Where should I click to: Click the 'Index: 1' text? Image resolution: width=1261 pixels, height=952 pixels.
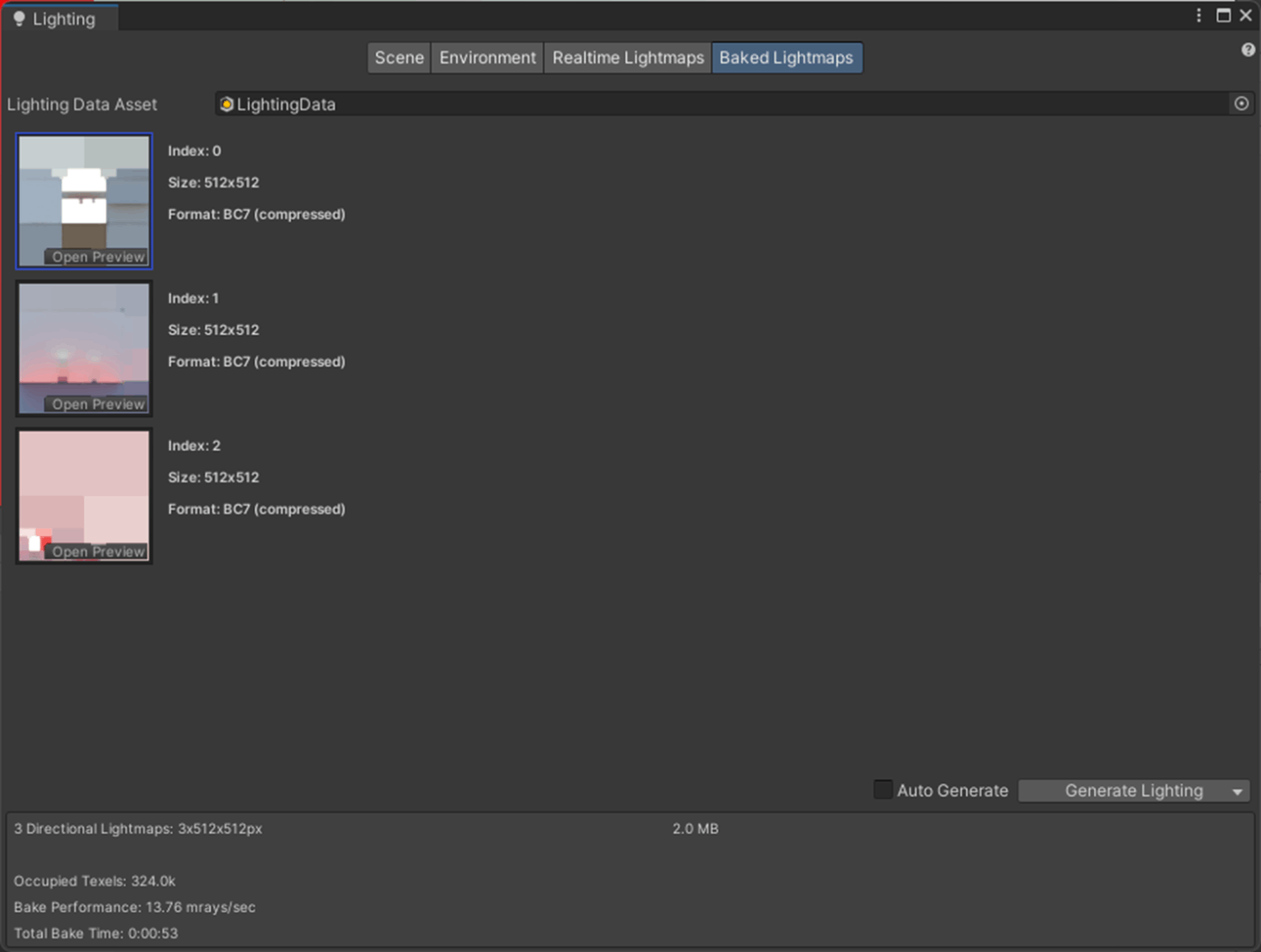194,298
